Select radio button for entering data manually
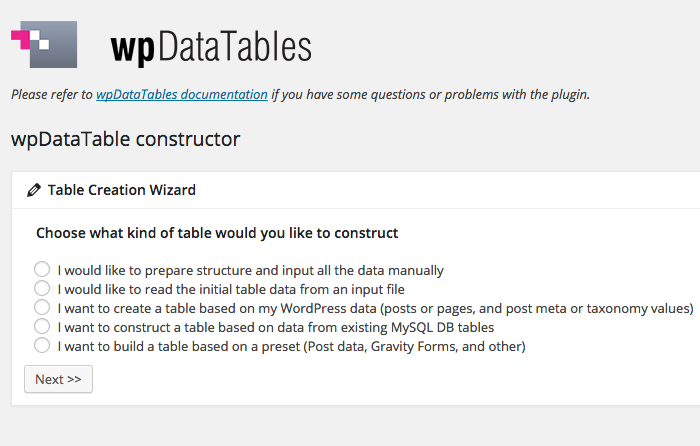The width and height of the screenshot is (700, 446). pos(42,269)
